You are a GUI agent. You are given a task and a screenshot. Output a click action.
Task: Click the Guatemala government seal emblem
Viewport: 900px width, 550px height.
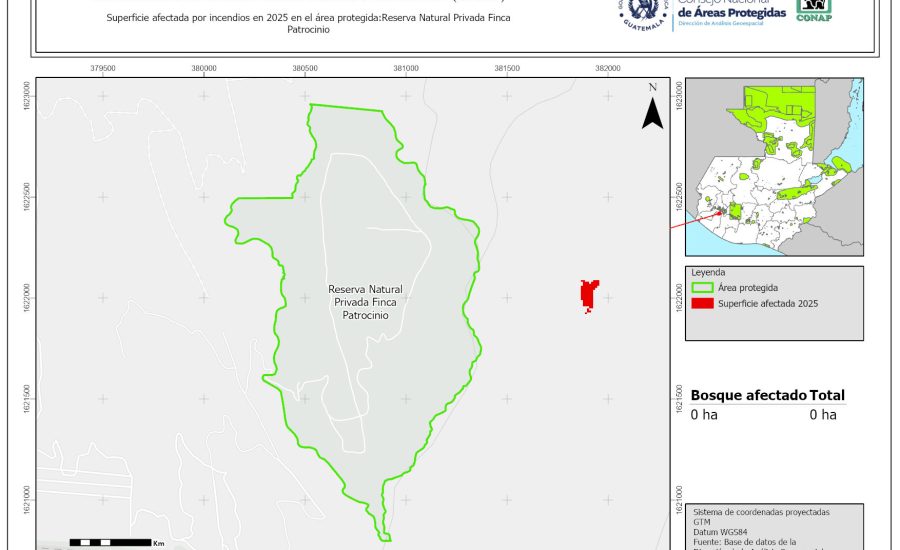click(x=642, y=14)
